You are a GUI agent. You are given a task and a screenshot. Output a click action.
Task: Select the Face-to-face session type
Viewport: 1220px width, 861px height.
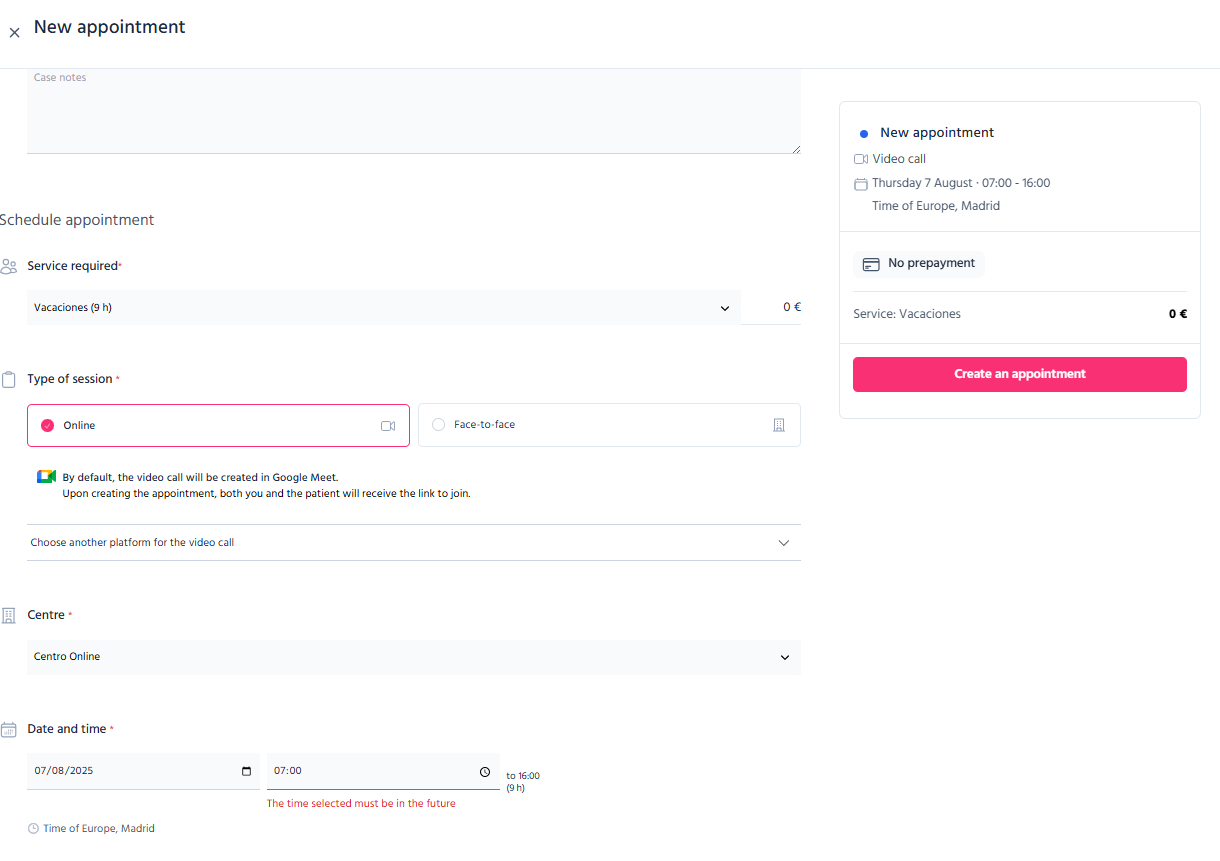pos(609,425)
